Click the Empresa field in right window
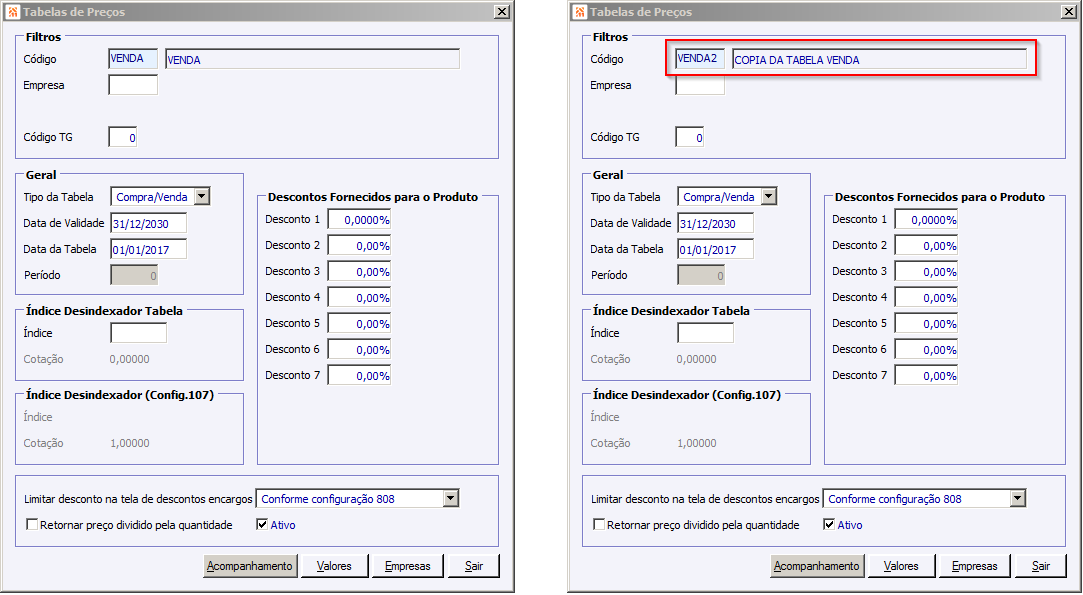The image size is (1083, 595). pyautogui.click(x=700, y=85)
